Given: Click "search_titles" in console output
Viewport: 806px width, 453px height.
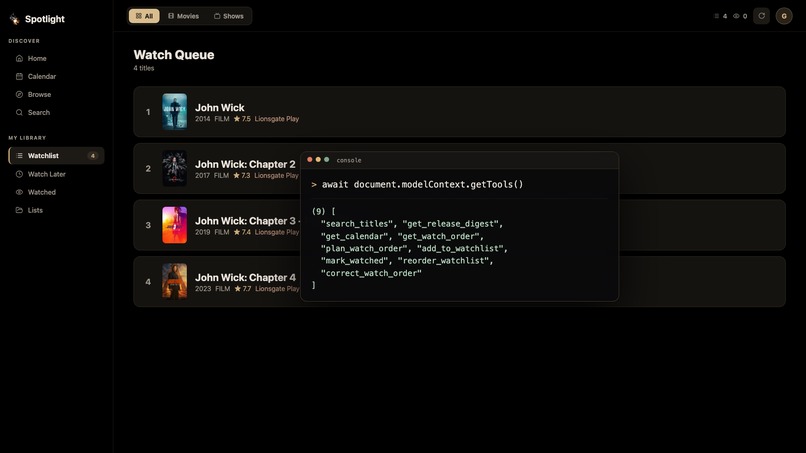Looking at the screenshot, I should click(357, 224).
